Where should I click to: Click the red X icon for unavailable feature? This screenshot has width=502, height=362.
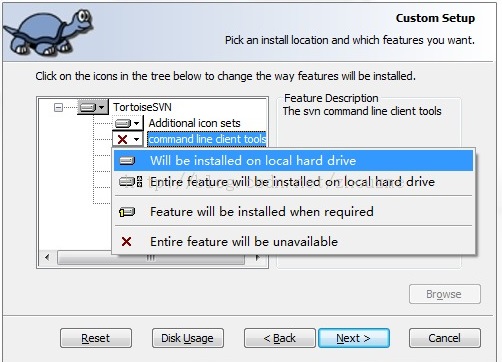point(126,242)
